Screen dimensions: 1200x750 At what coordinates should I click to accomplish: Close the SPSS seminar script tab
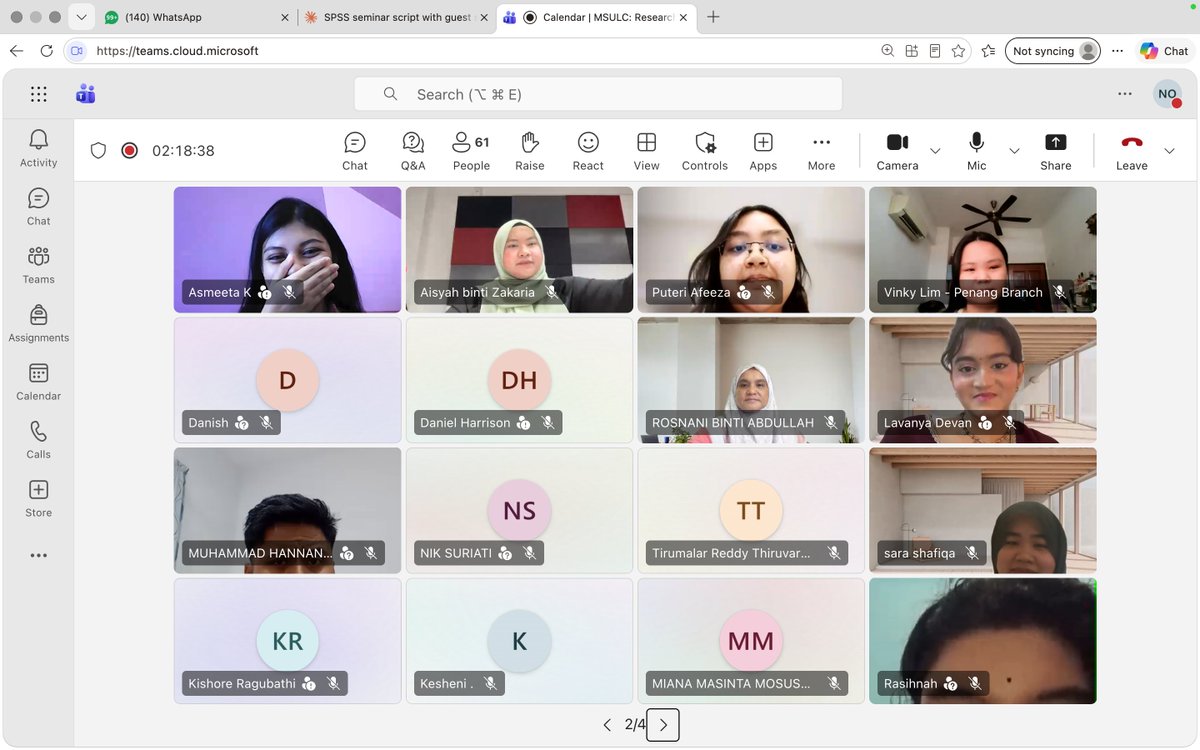[x=484, y=17]
